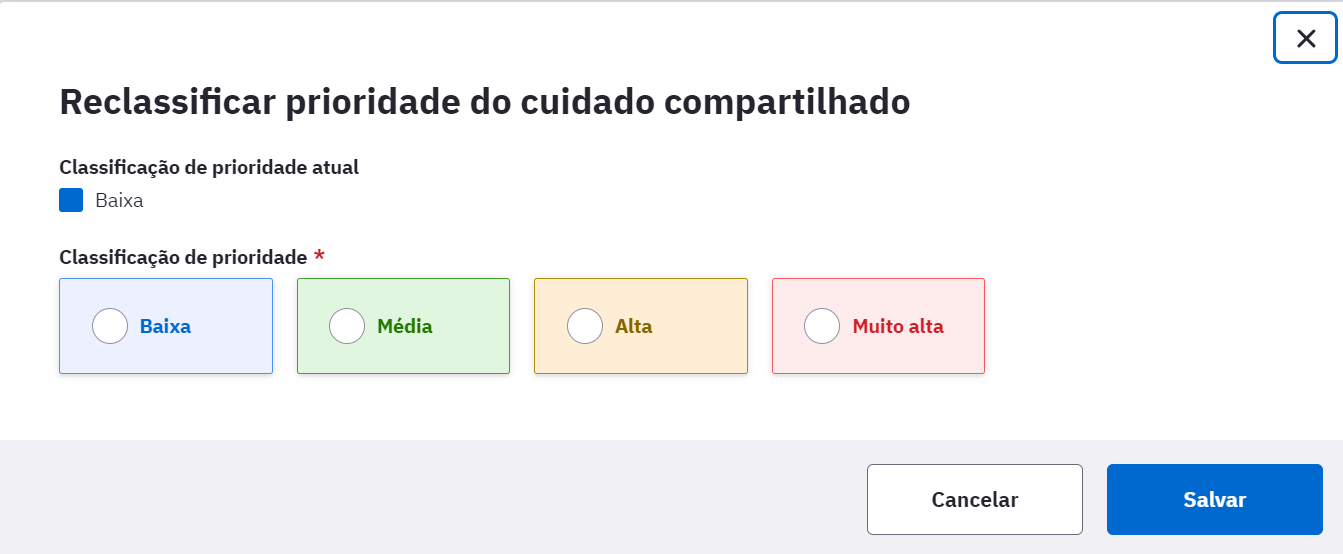Viewport: 1343px width, 554px height.
Task: Click the 'Classificação de prioridade atual' label
Action: 209,167
